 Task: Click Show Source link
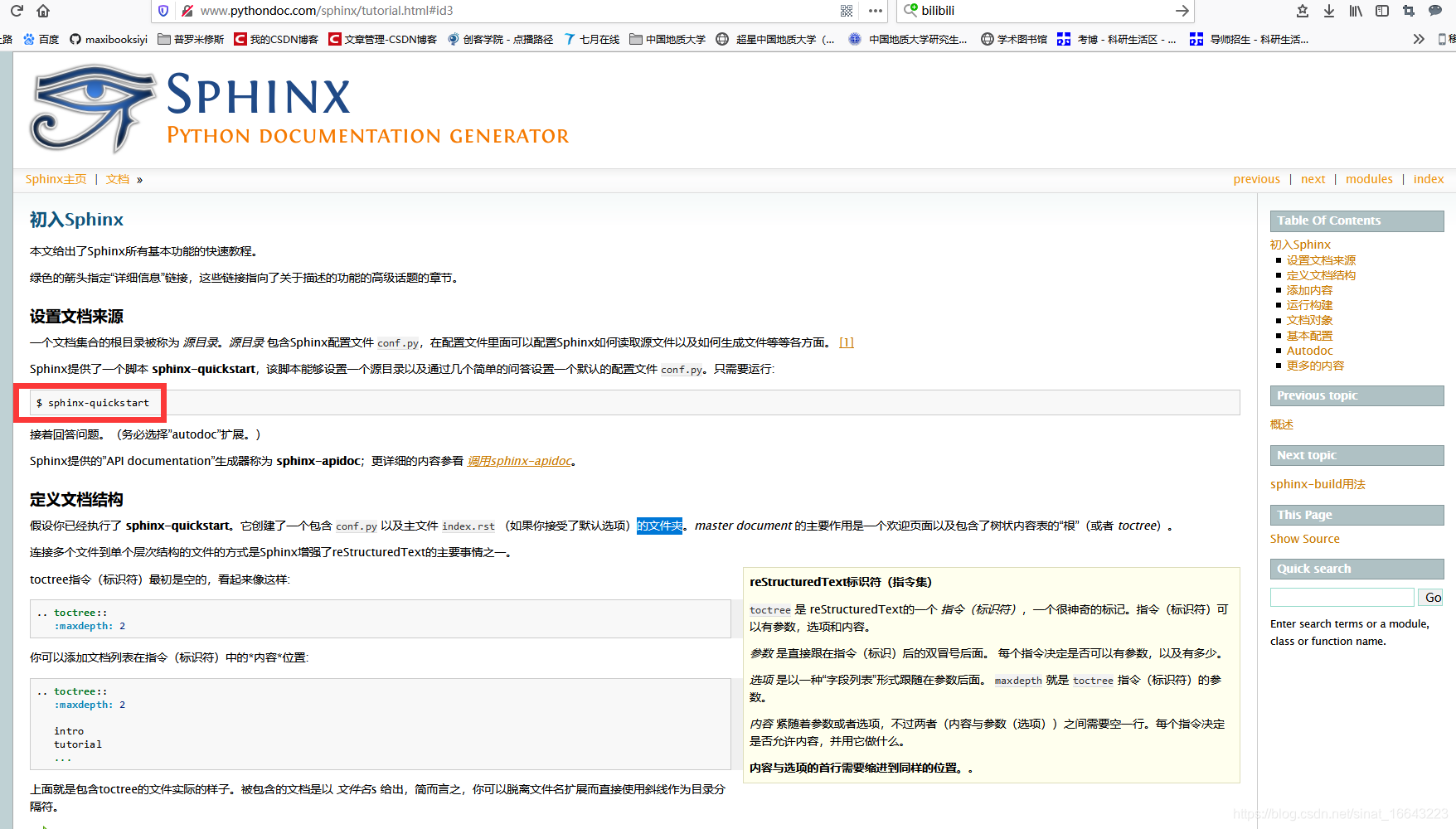(1305, 539)
